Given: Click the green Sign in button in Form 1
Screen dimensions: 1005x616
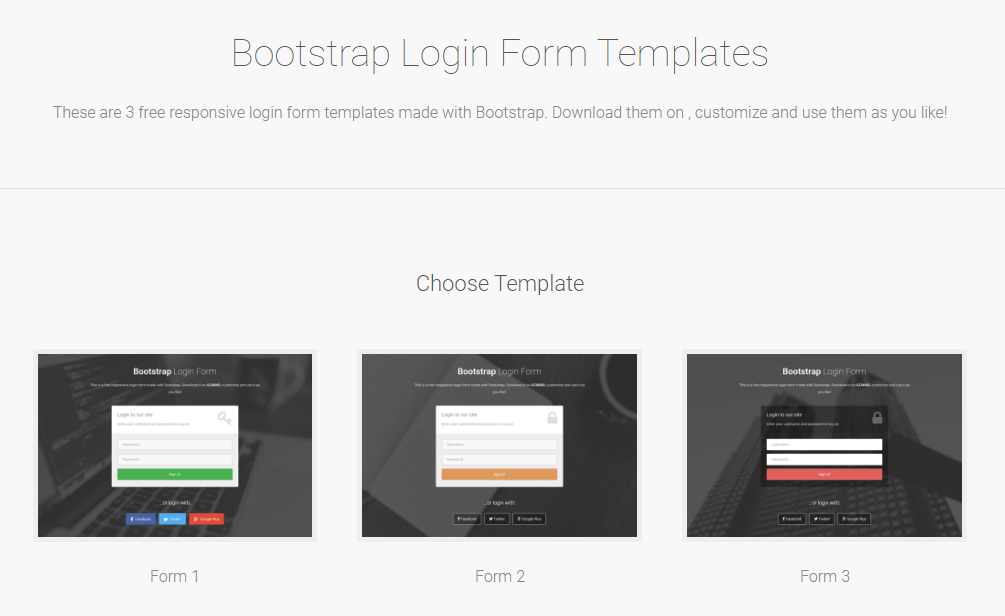Looking at the screenshot, I should pos(175,474).
